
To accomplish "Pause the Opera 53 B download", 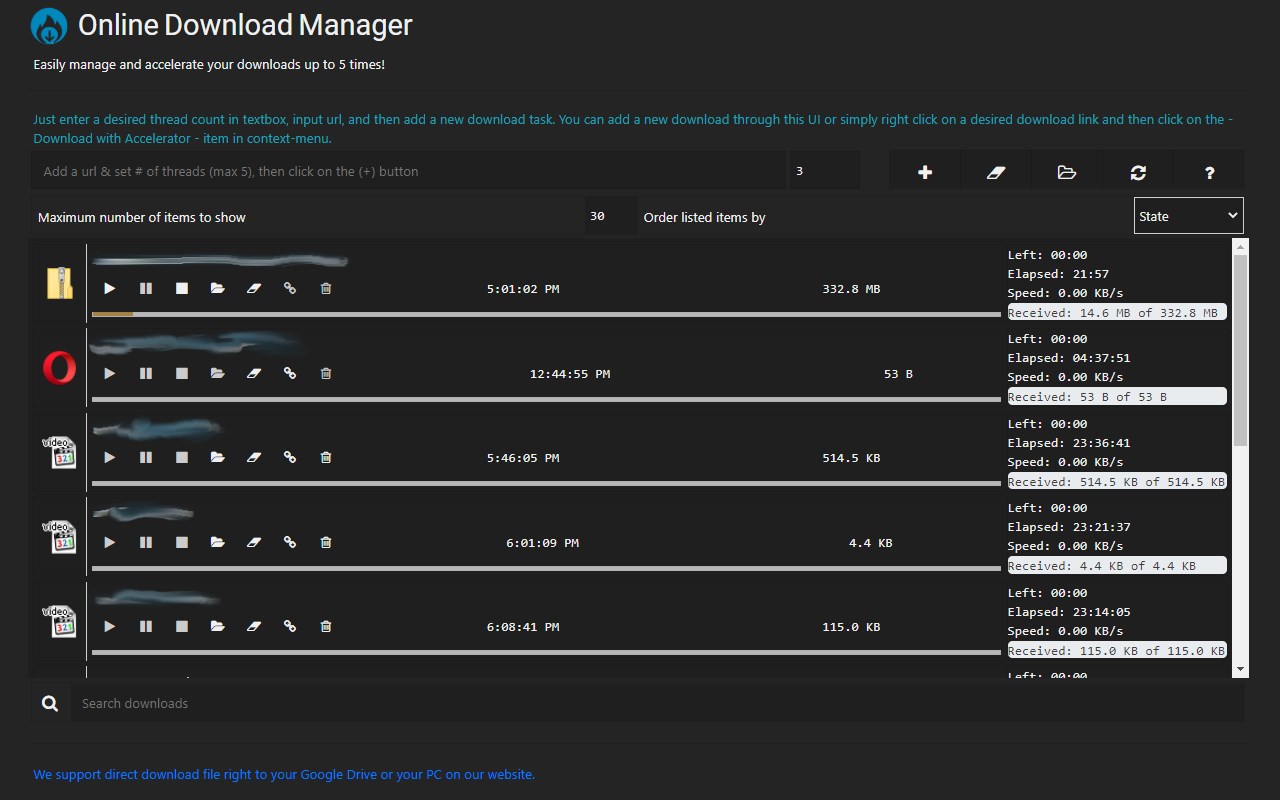I will 146,374.
